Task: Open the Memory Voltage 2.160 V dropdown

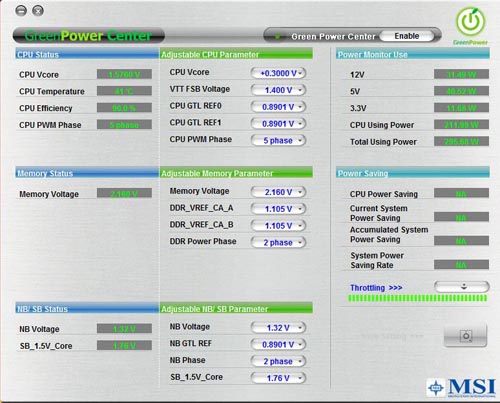Action: click(278, 192)
